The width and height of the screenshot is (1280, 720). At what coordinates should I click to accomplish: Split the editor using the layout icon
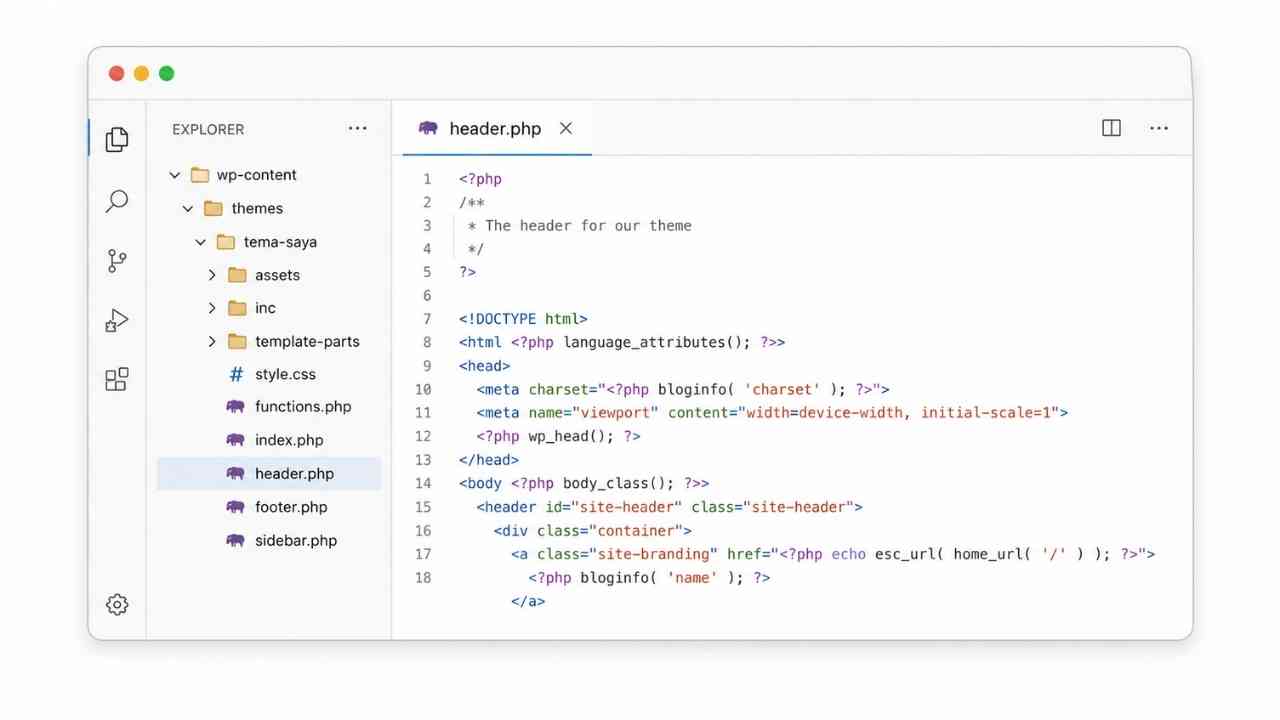tap(1111, 128)
